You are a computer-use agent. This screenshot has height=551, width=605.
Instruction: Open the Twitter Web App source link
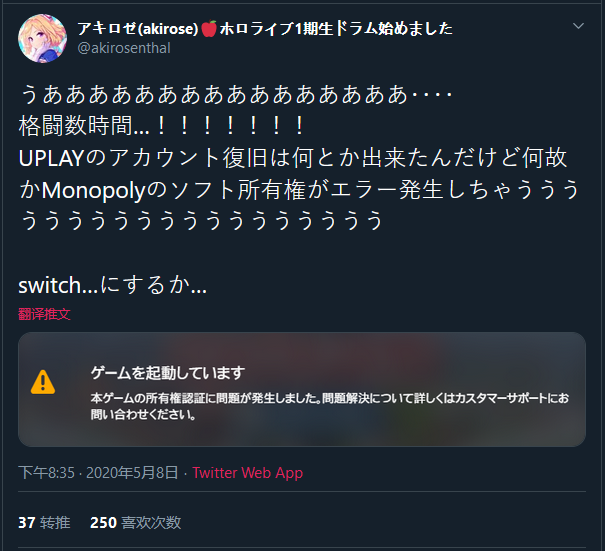248,473
